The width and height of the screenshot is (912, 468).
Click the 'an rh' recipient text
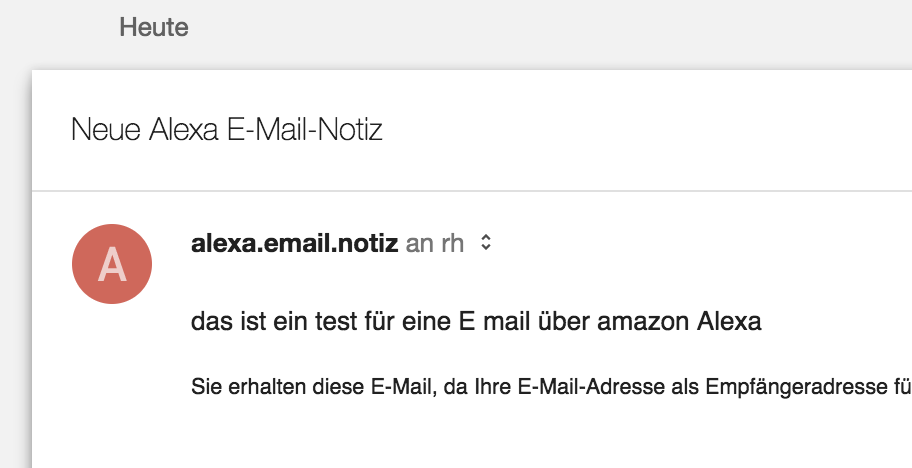point(435,243)
